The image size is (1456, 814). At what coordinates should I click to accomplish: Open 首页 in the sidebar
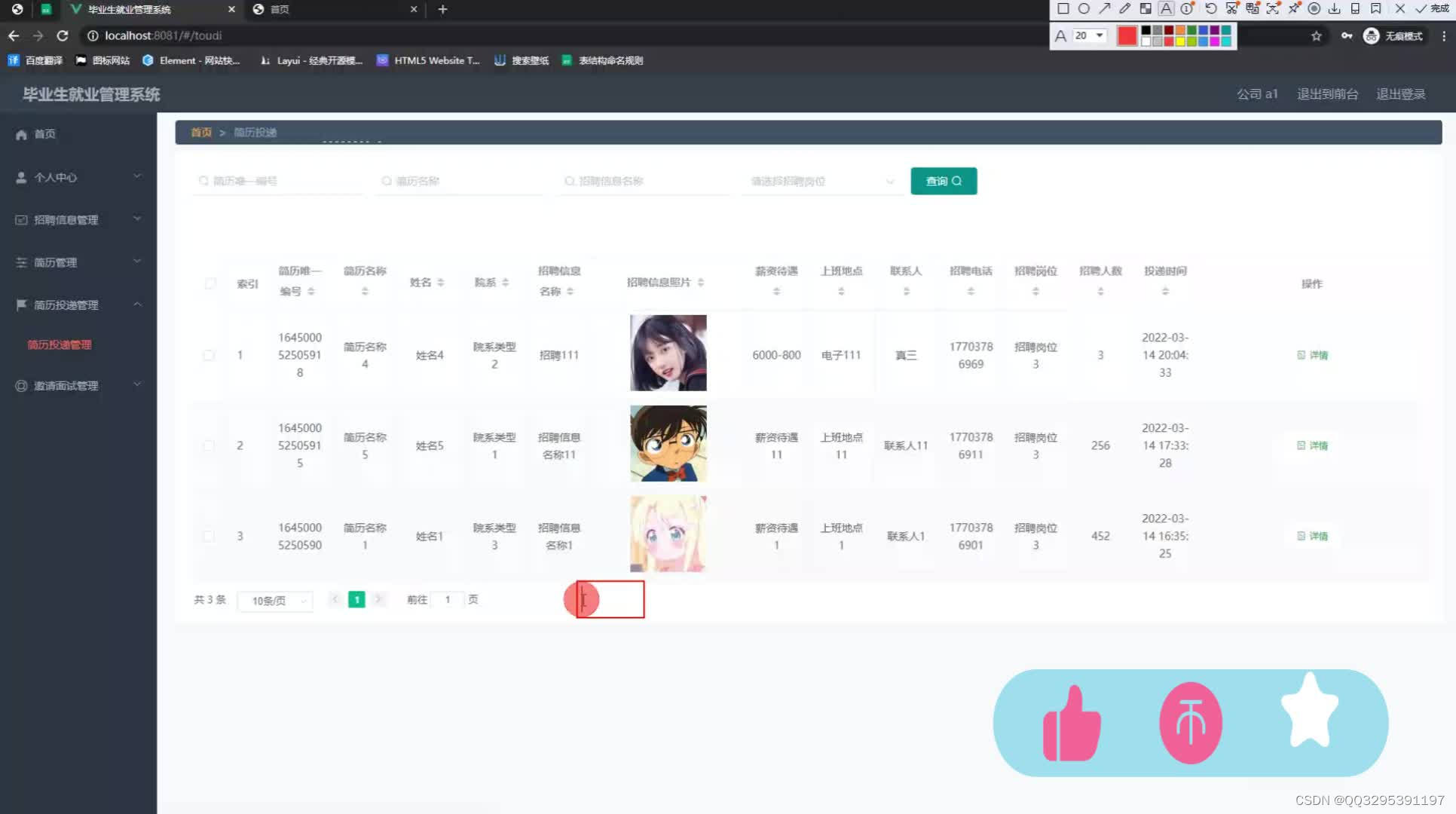click(78, 134)
